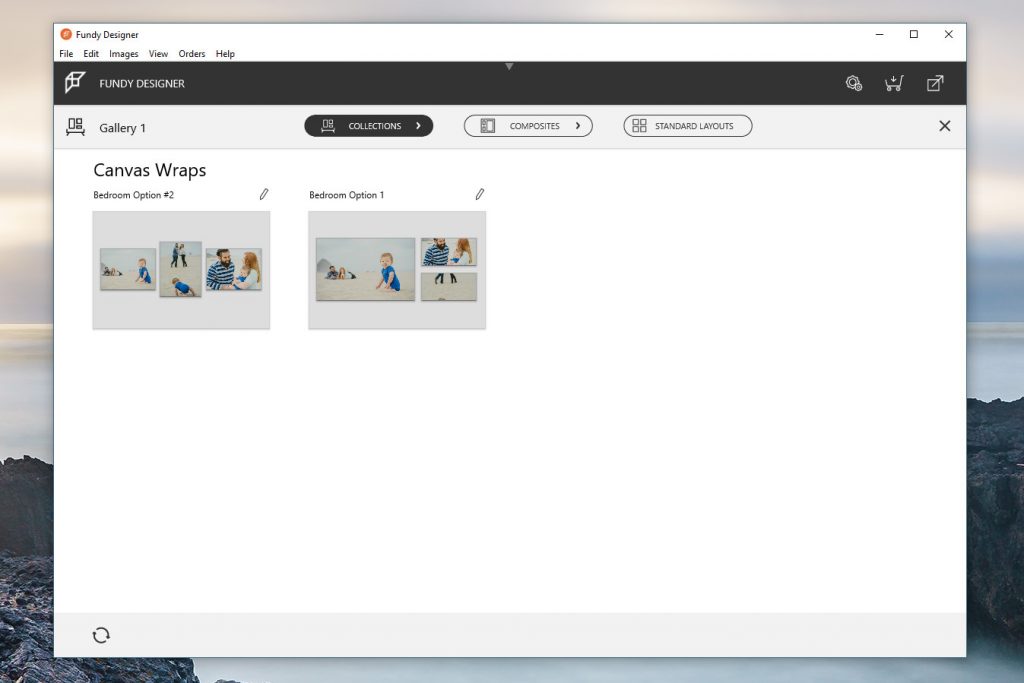The width and height of the screenshot is (1024, 683).
Task: Select the Bedroom Option 1 thumbnail
Action: 397,270
